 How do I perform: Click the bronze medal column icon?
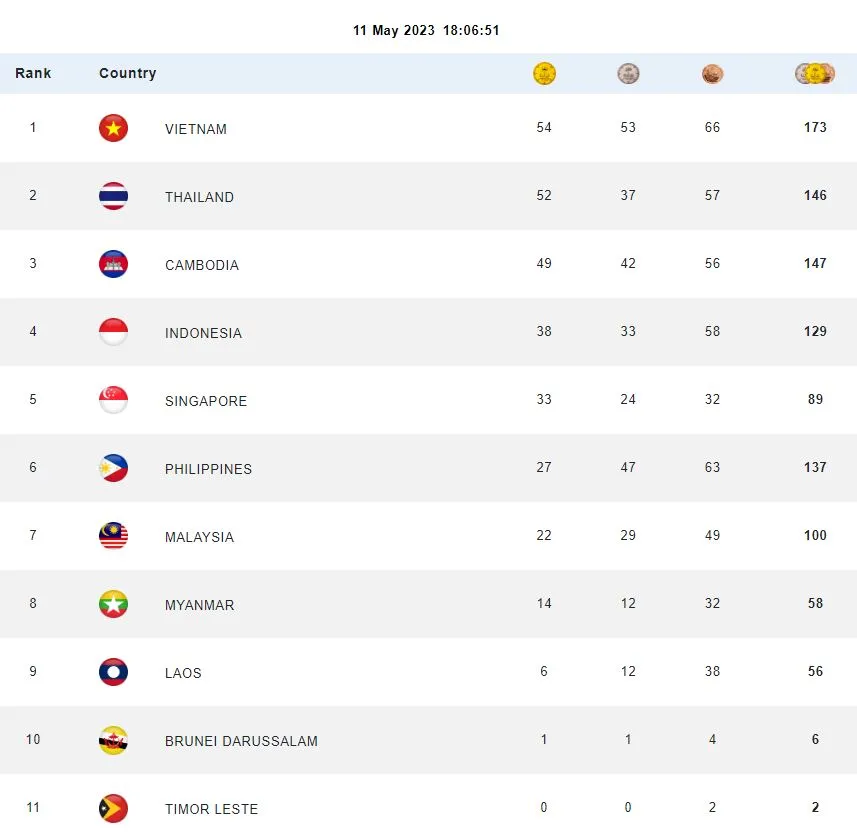[x=712, y=74]
